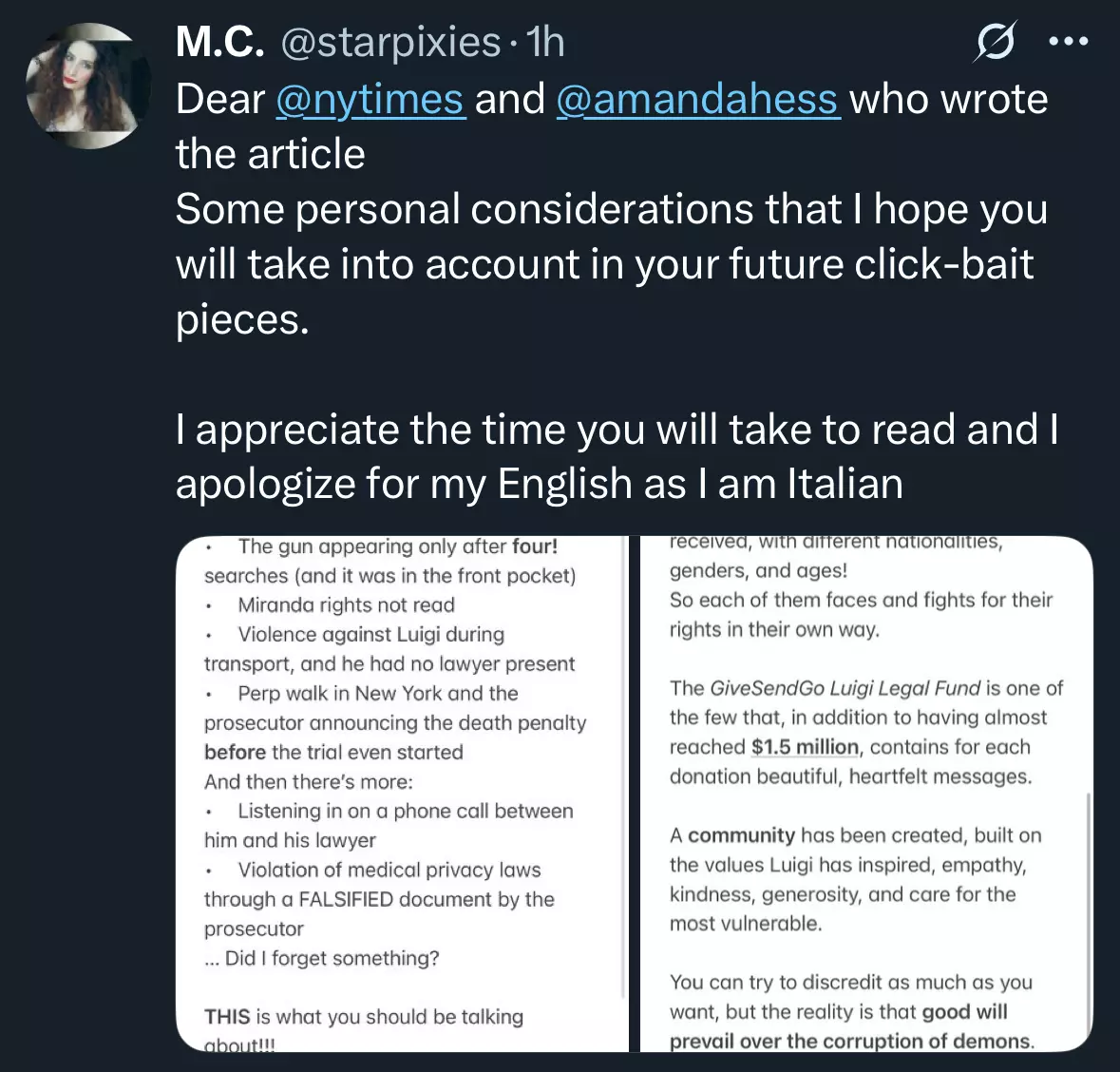The image size is (1120, 1072).
Task: Open the right attached screenshot image
Action: pos(866,794)
